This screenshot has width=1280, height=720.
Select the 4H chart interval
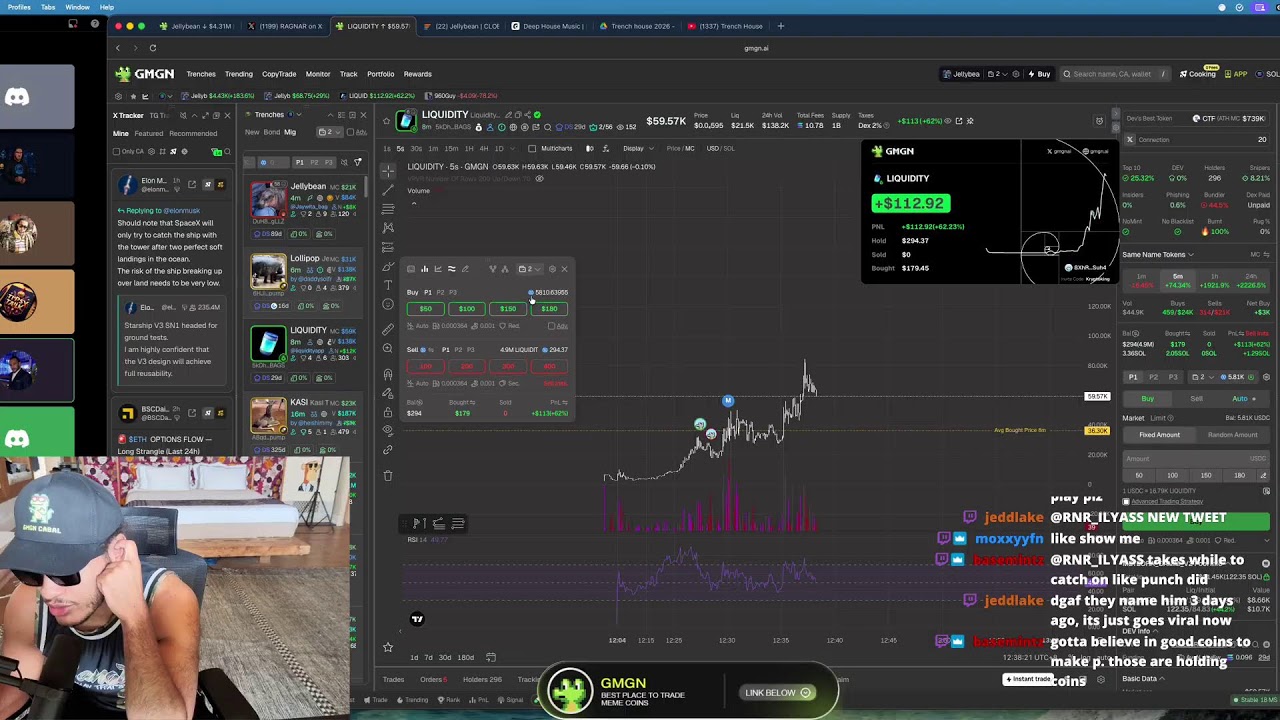coord(484,148)
